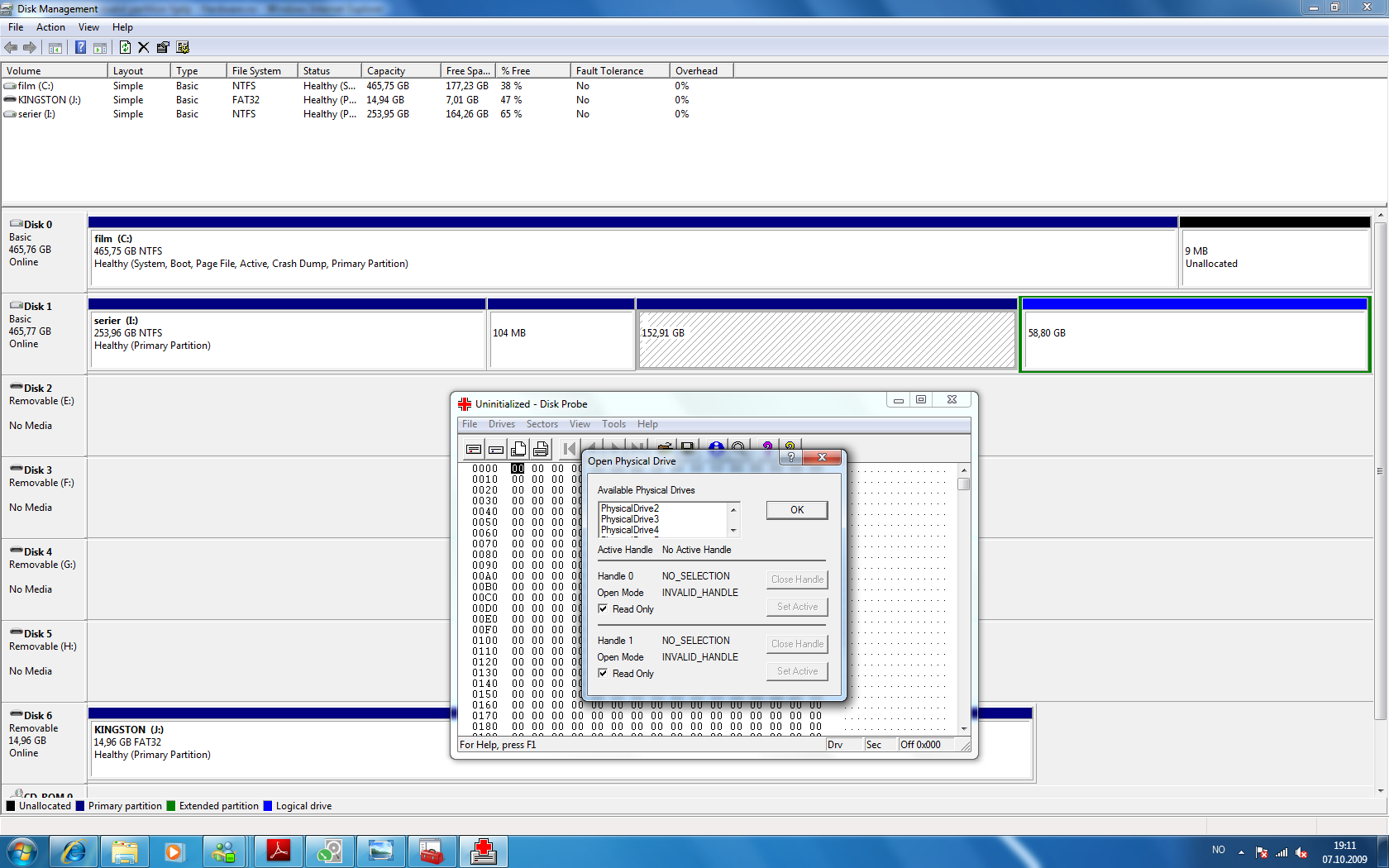Image resolution: width=1389 pixels, height=868 pixels.
Task: Select the 104 MB partition on Disk 1
Action: coord(561,334)
